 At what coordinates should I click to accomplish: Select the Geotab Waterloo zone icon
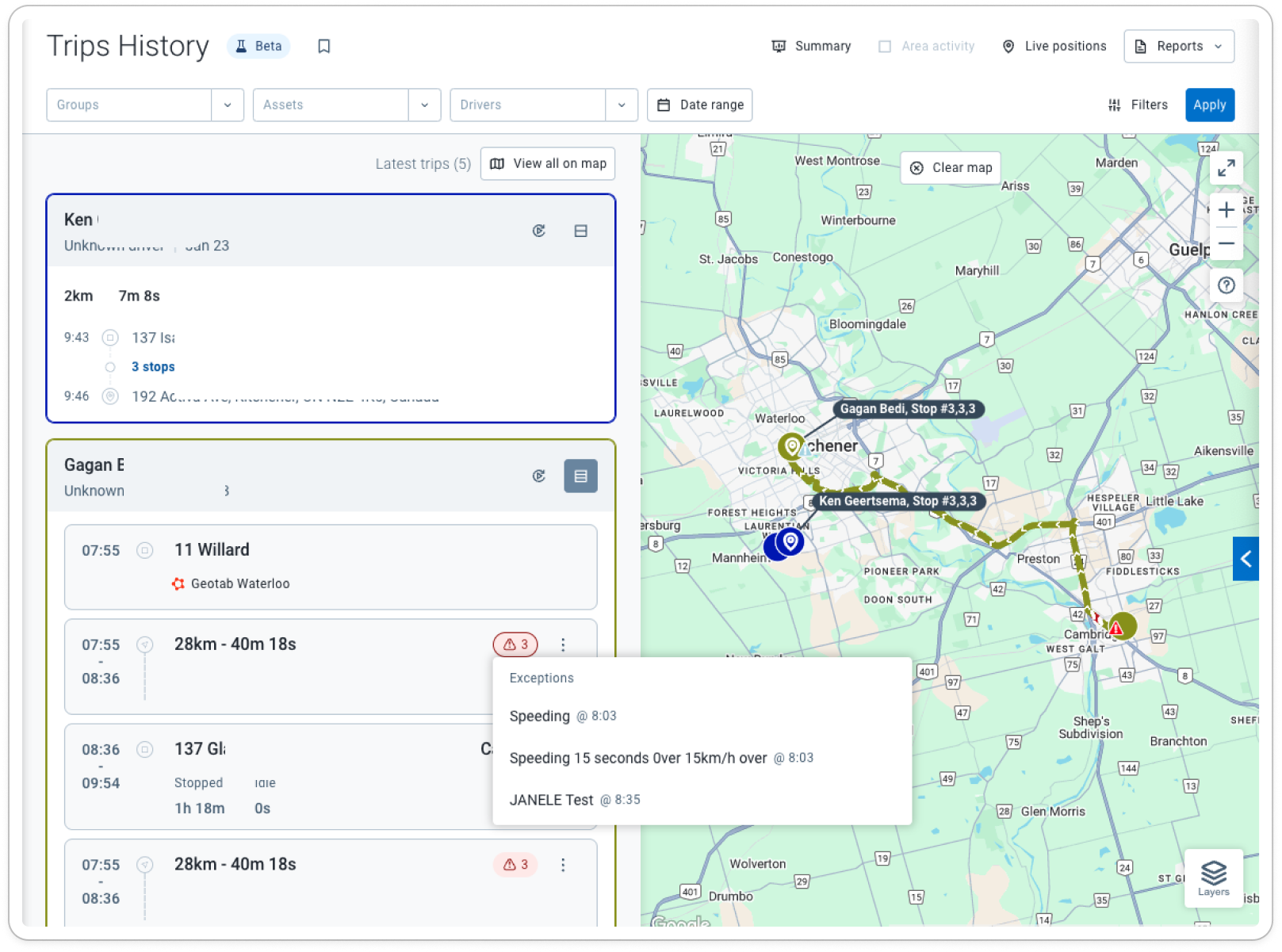point(178,583)
